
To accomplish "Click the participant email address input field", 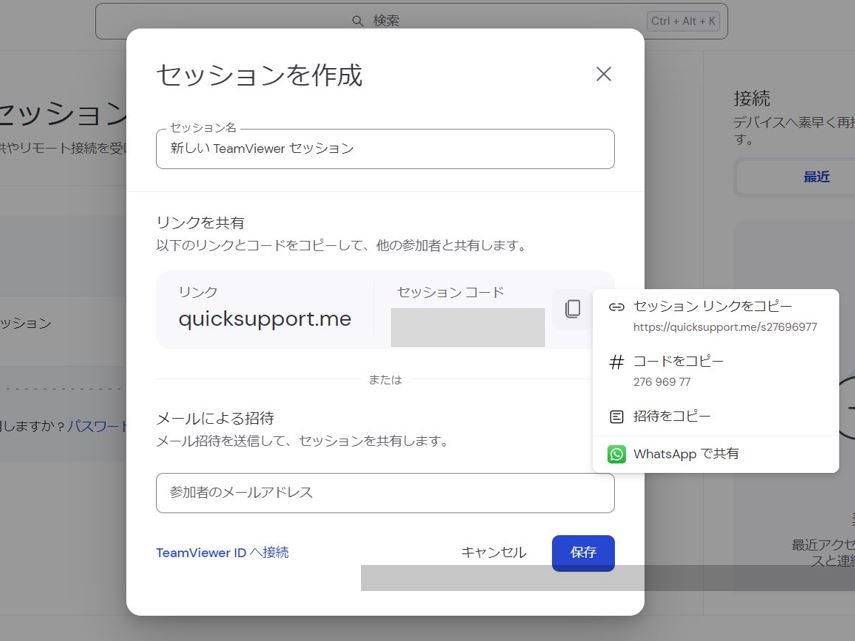I will pos(385,493).
